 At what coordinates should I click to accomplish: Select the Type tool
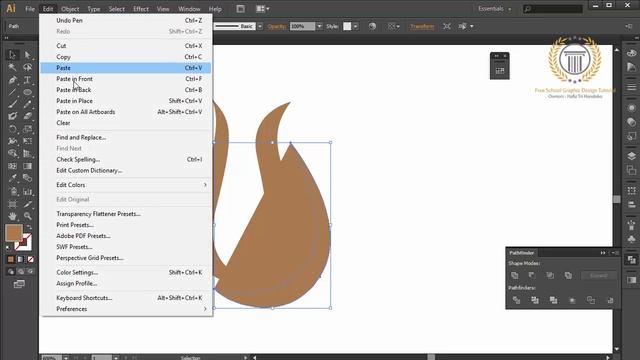[27, 80]
